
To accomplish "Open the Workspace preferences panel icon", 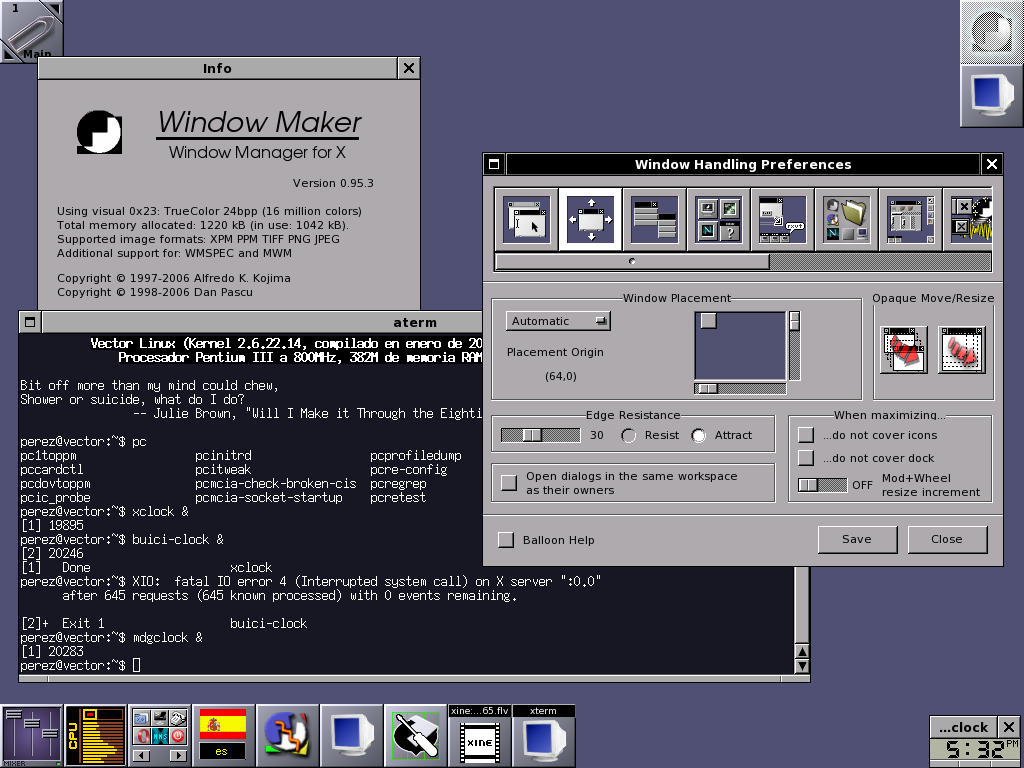I will click(910, 219).
